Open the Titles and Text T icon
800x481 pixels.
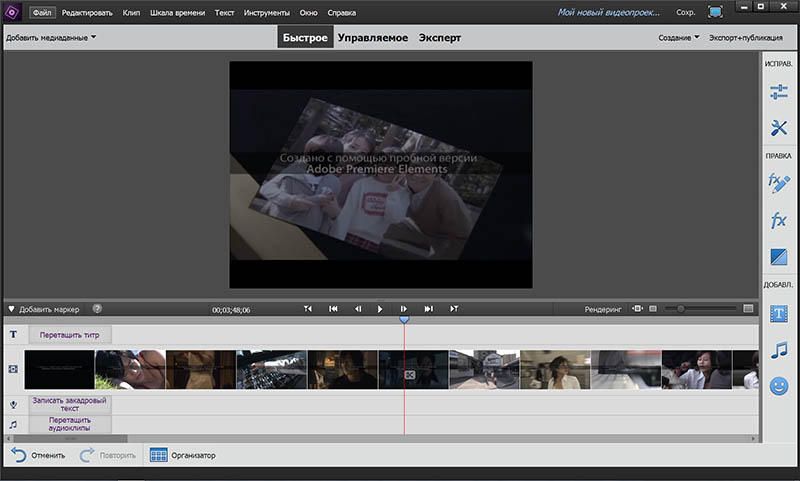(779, 314)
